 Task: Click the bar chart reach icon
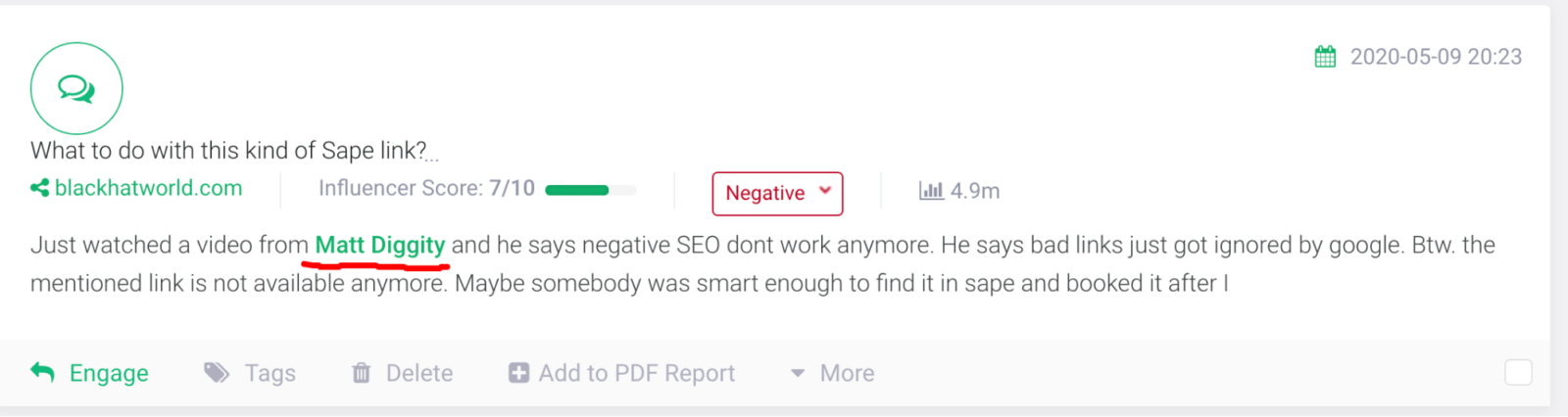coord(930,191)
